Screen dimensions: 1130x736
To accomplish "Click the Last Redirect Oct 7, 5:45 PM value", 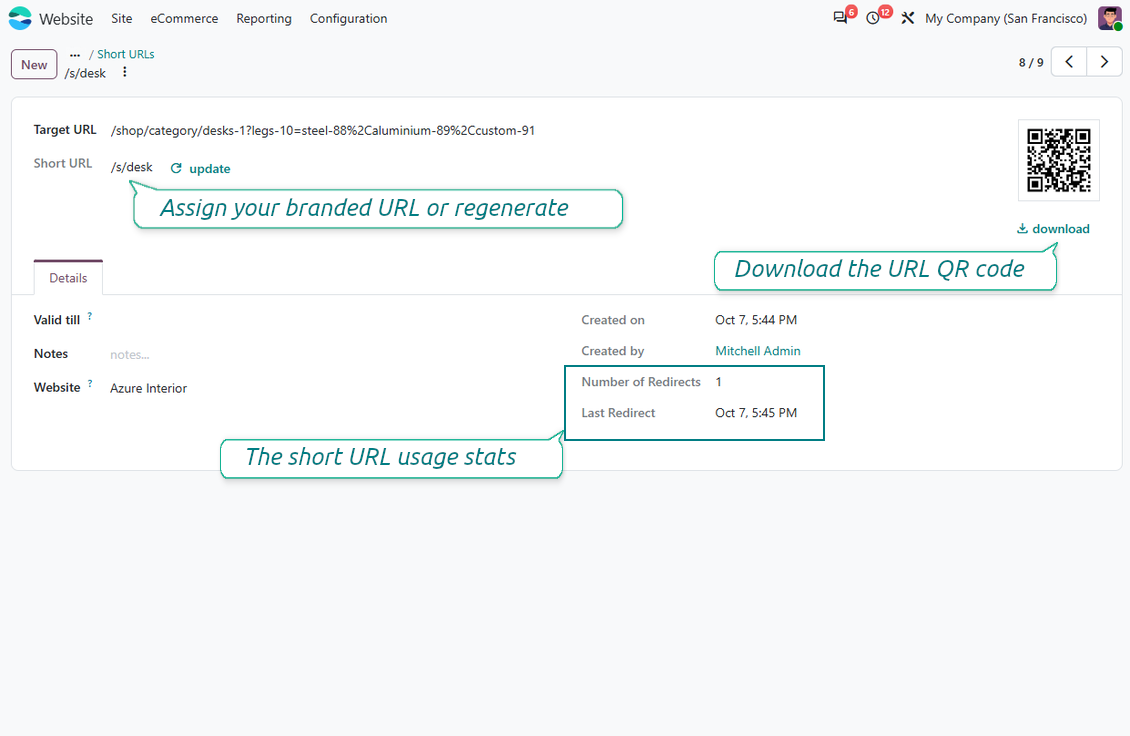I will click(x=756, y=413).
